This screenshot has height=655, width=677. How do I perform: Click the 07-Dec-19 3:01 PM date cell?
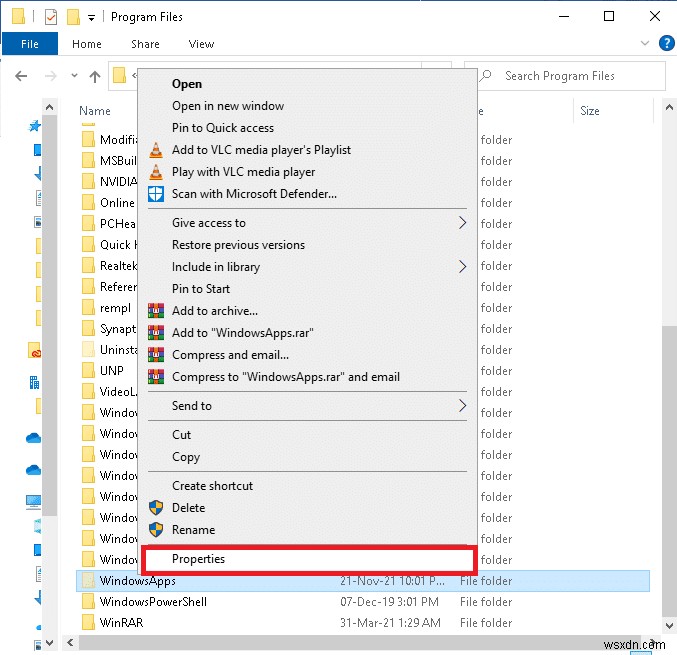(389, 602)
